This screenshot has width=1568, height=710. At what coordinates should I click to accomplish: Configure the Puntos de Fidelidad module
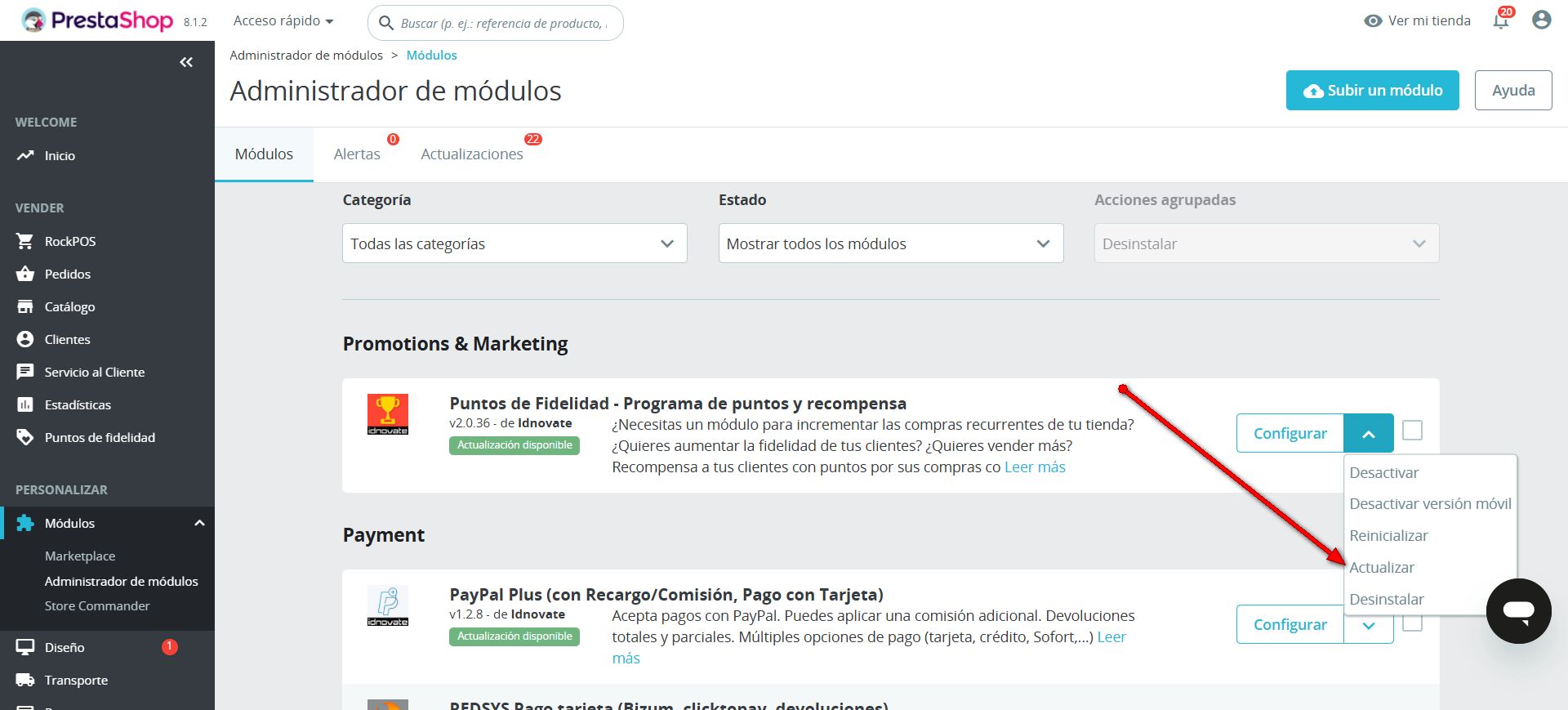pos(1290,433)
